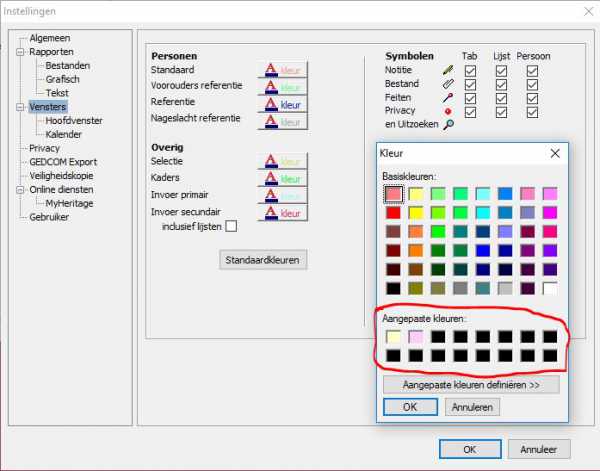Enable the inclusief lijsten checkbox

(x=231, y=227)
